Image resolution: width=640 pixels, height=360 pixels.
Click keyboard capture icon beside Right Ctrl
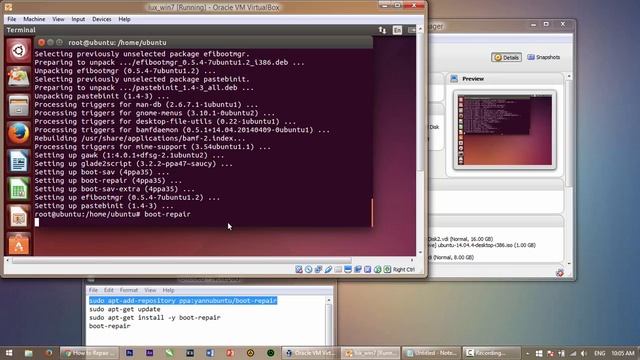coord(387,269)
